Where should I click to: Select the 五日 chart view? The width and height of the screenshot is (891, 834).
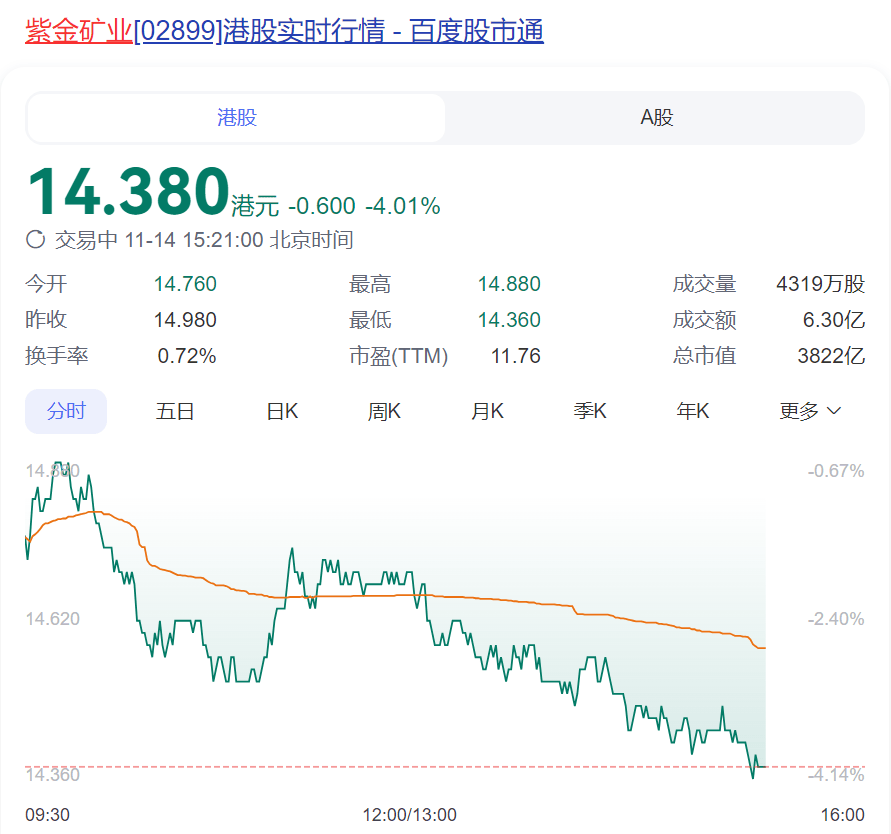pyautogui.click(x=175, y=410)
